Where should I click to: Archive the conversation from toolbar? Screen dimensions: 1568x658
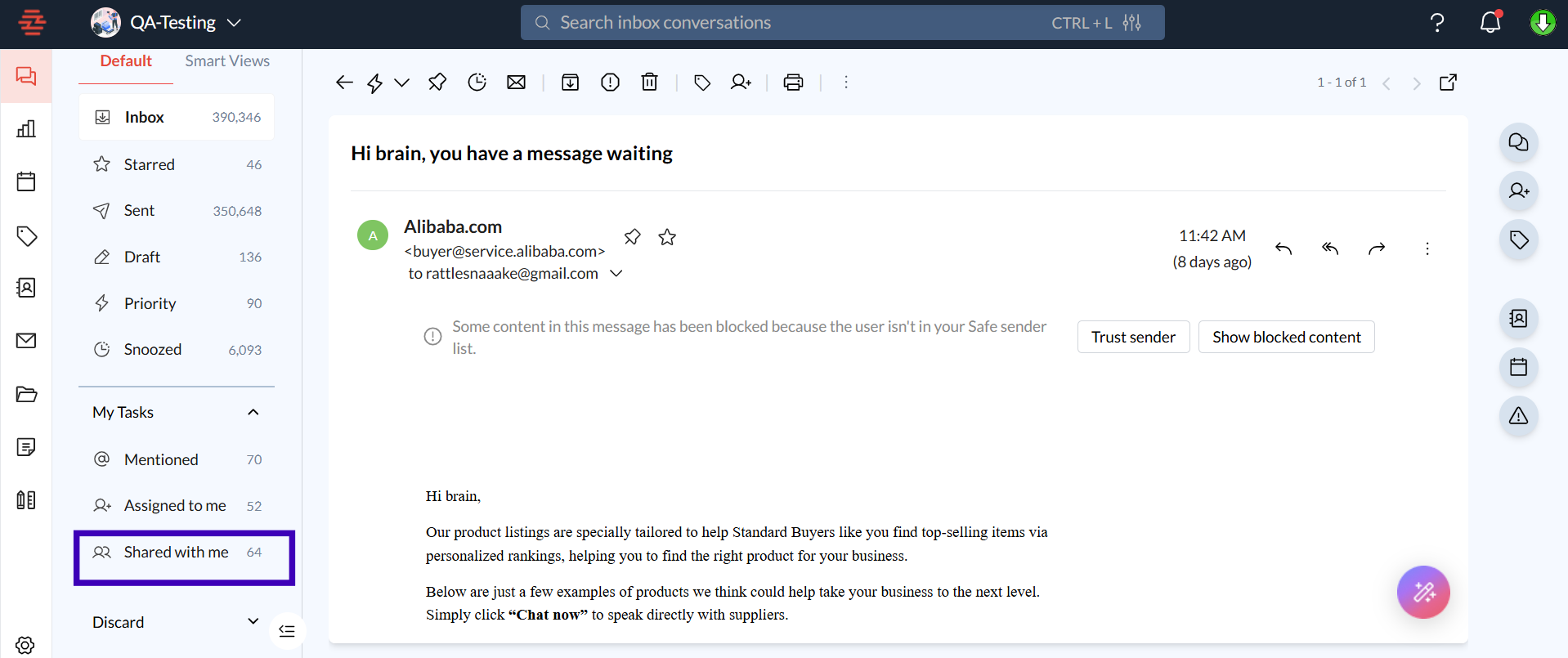570,83
